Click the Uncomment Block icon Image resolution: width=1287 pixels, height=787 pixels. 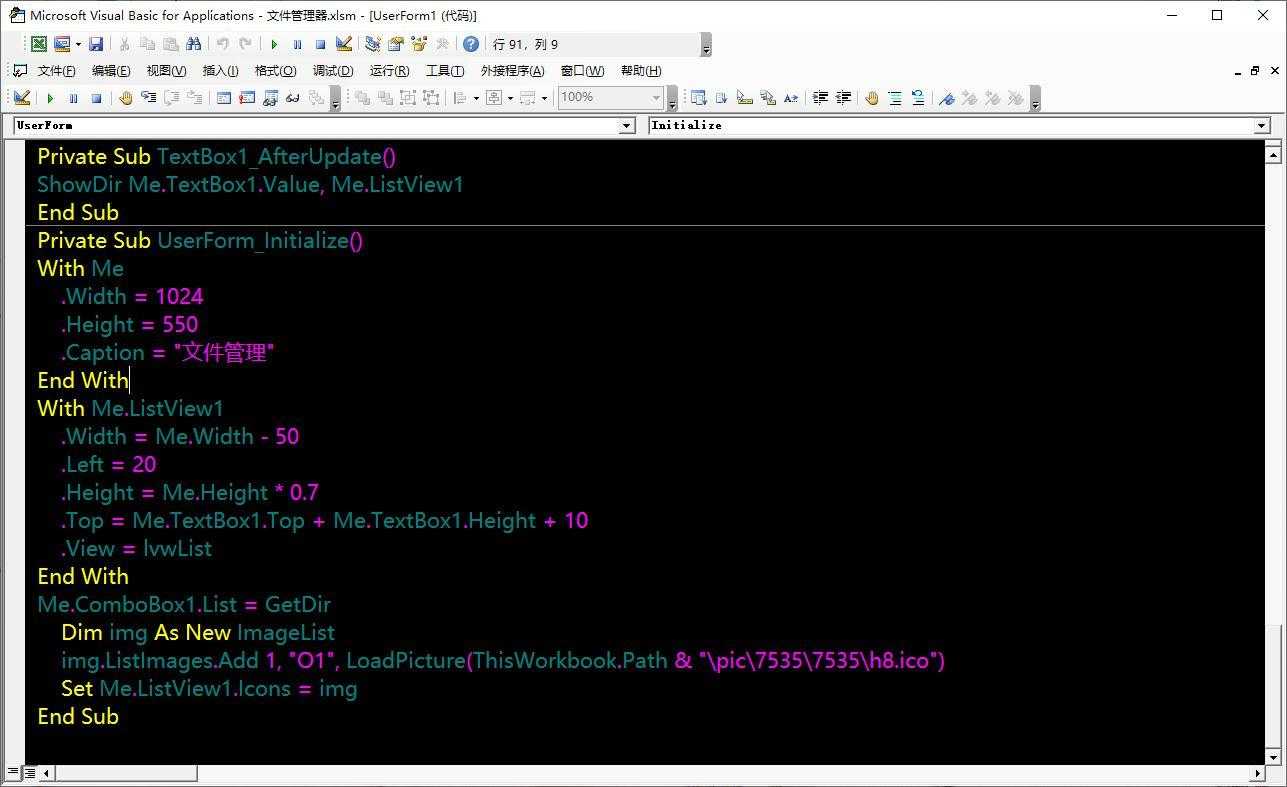[918, 98]
